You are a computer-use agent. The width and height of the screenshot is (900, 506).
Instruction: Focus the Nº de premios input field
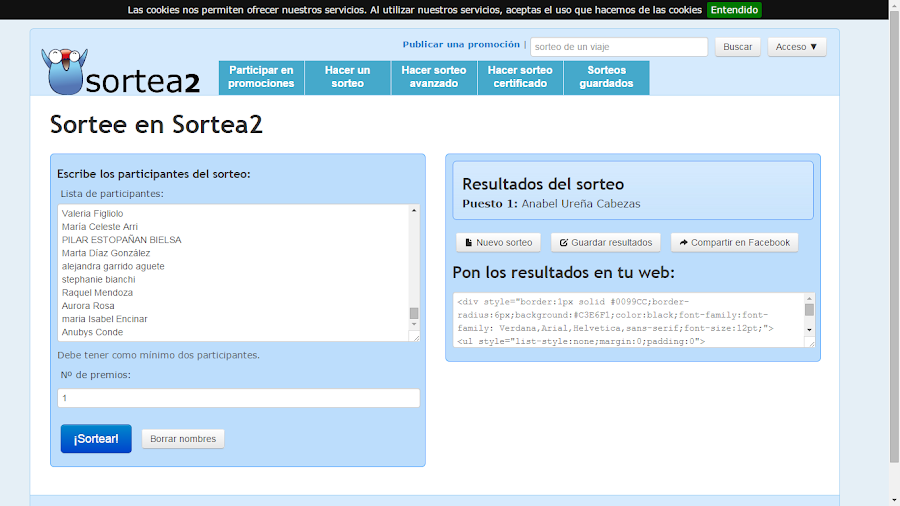239,398
